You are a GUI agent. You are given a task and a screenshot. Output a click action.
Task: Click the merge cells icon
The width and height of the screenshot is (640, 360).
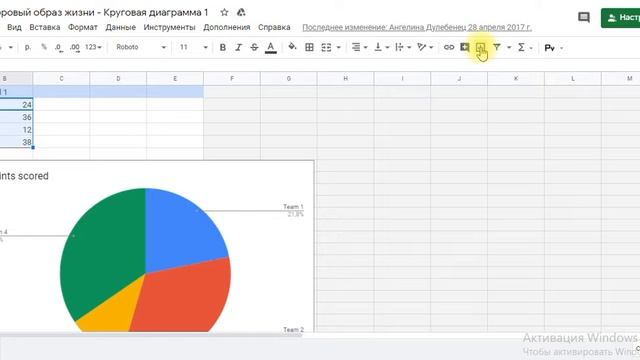point(326,47)
